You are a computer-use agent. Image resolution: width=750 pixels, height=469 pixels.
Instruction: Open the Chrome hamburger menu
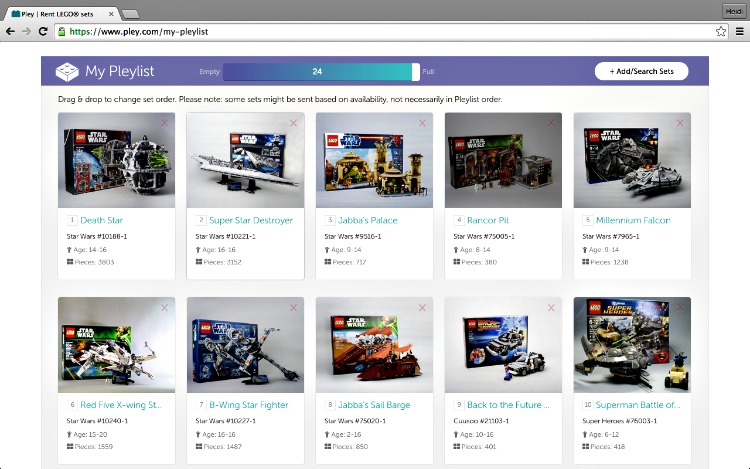tap(739, 32)
